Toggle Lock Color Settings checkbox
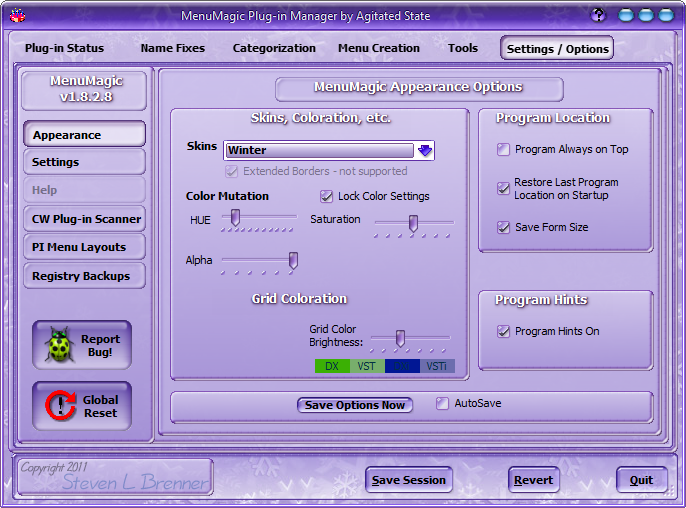 pos(326,196)
